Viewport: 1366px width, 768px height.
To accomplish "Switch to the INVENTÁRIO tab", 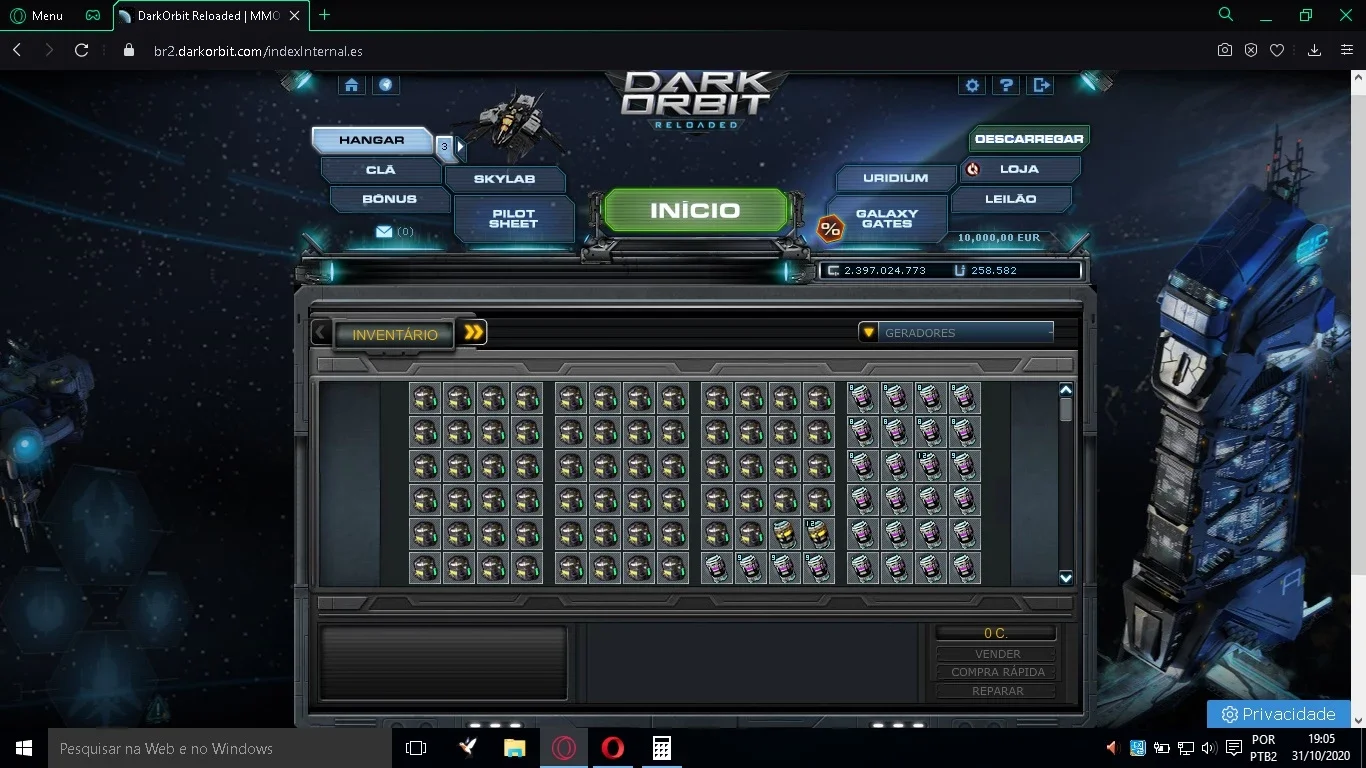I will coord(394,334).
